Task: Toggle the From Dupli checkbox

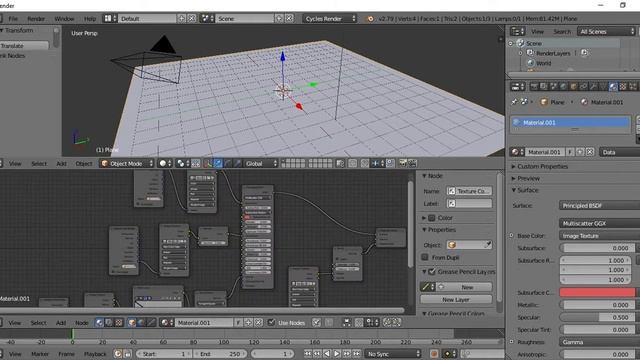Action: click(x=425, y=257)
